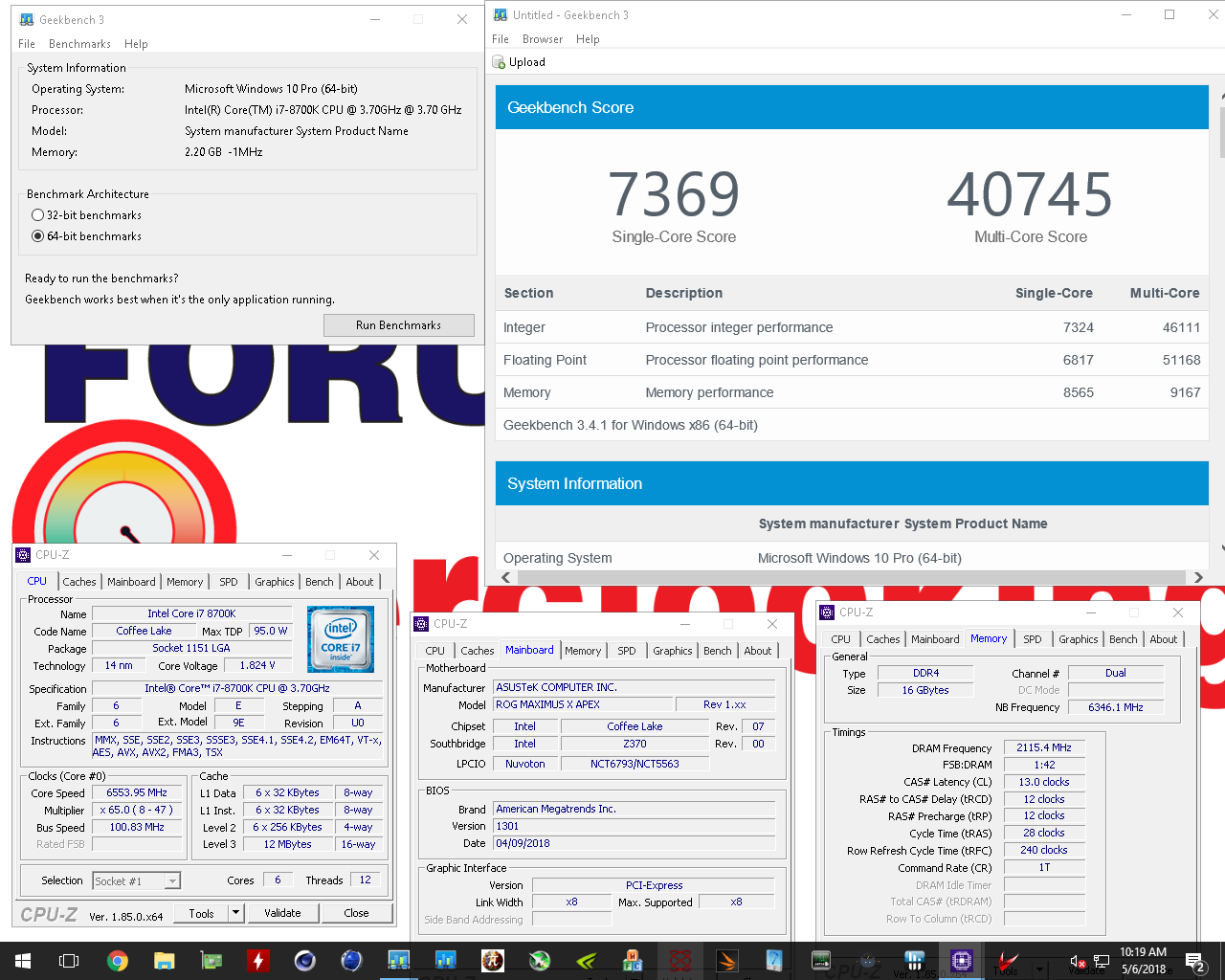Open Bench tab in CPU-Z Memory window
The width and height of the screenshot is (1225, 980).
click(x=1124, y=639)
